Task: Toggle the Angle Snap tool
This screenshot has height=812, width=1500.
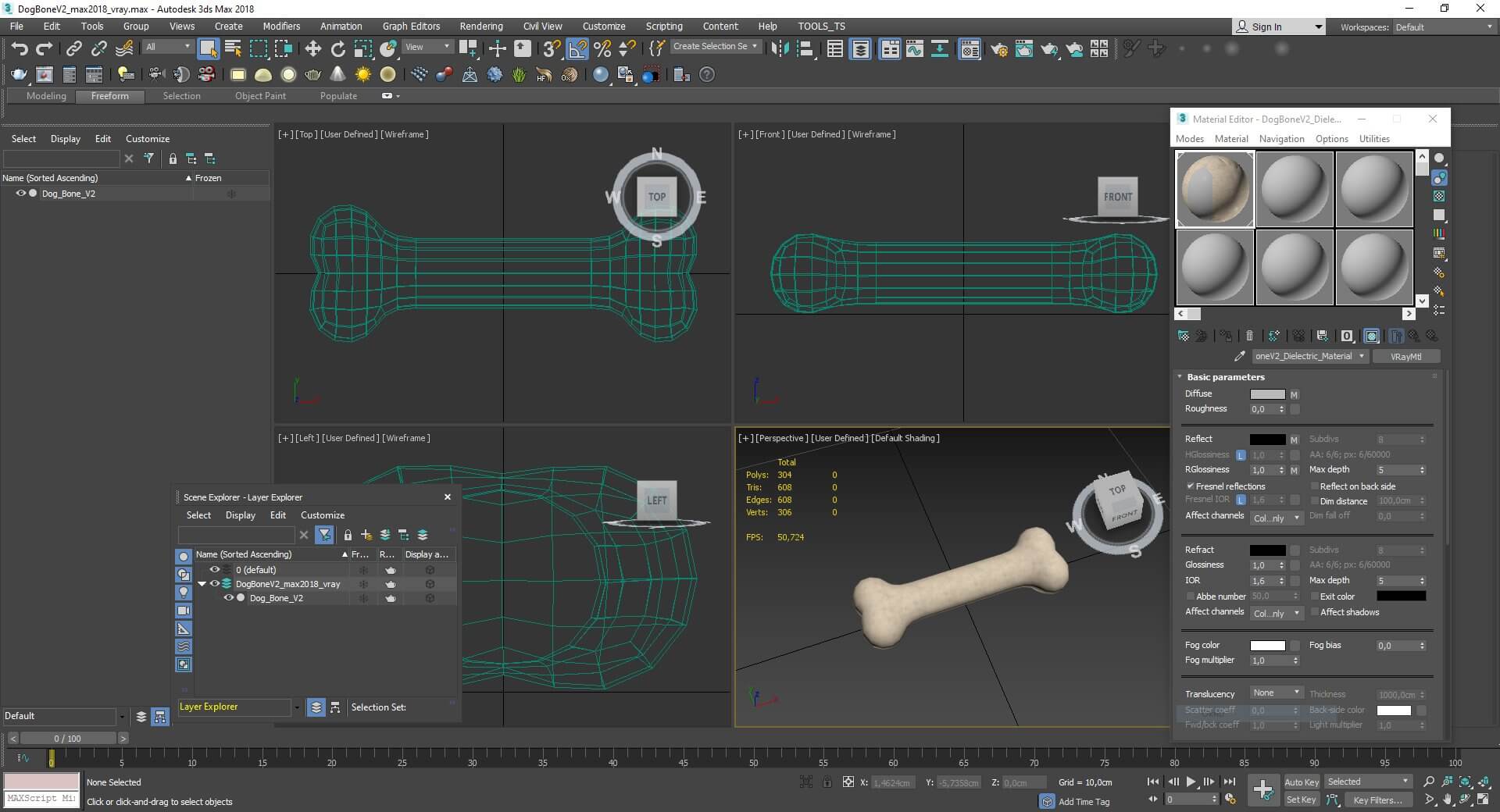Action: pyautogui.click(x=577, y=48)
